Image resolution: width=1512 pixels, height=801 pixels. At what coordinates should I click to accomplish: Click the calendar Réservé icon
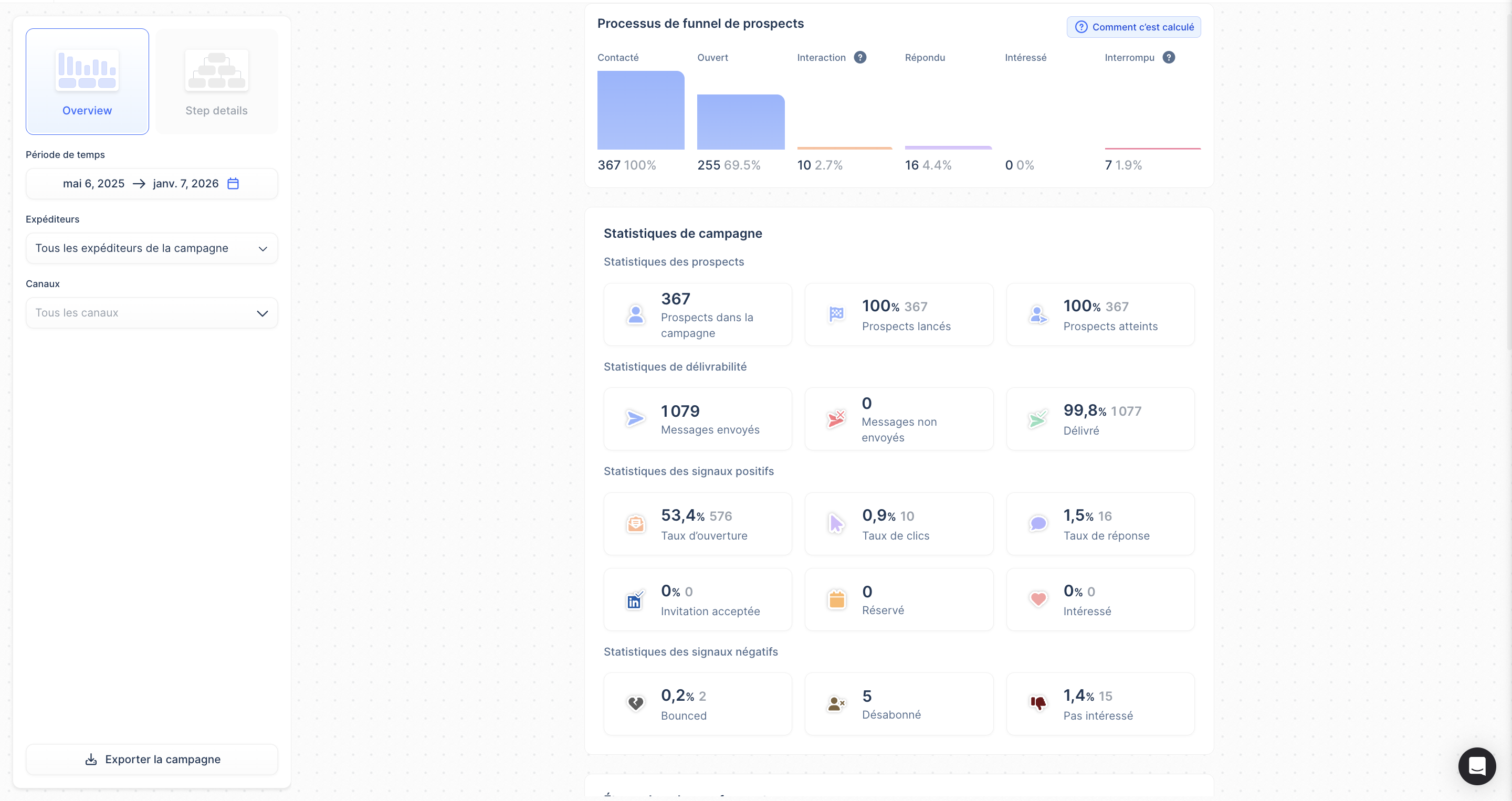[x=836, y=599]
